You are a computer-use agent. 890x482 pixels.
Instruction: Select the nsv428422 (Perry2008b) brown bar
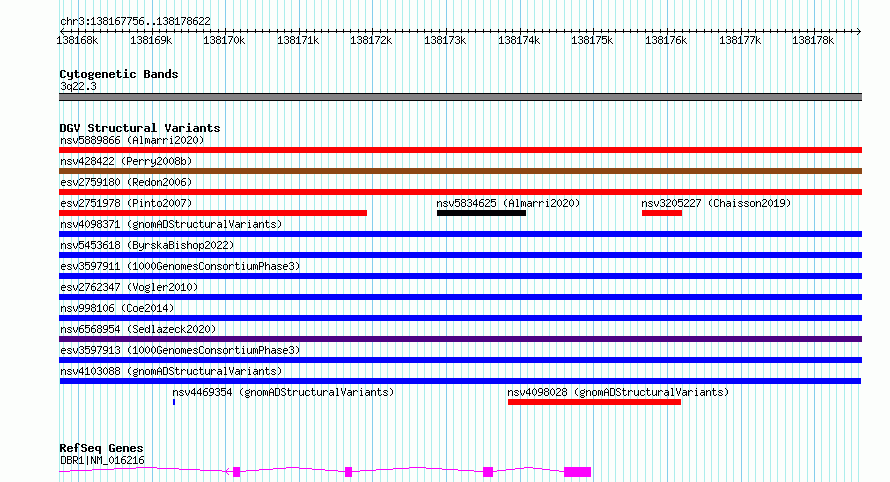click(460, 171)
